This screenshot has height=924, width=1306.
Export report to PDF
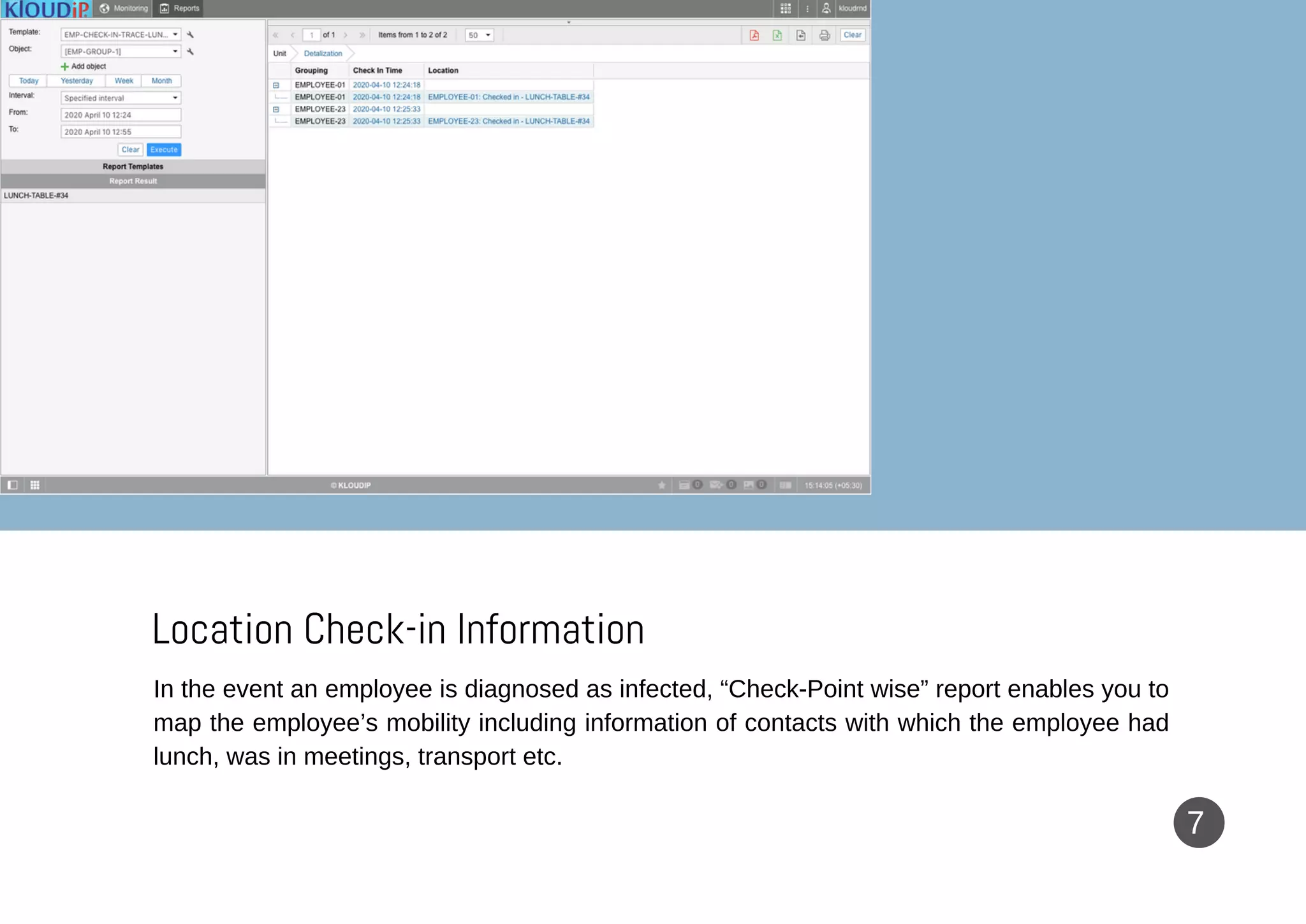(x=754, y=35)
